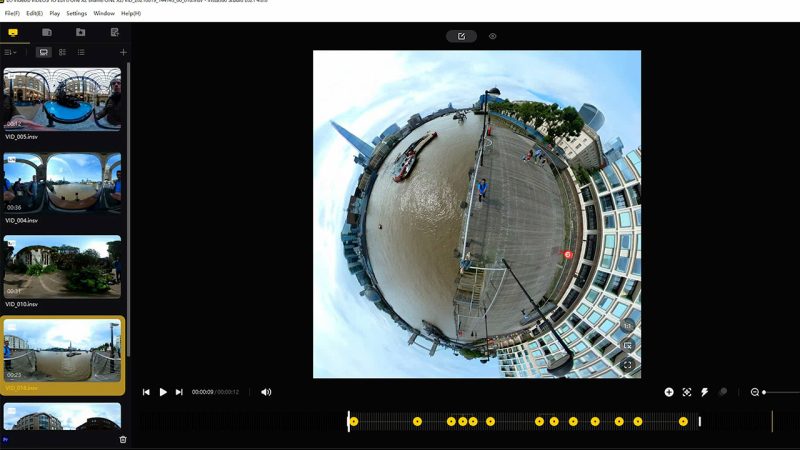Viewport: 800px width, 450px height.
Task: Open the starred folder favorites tab
Action: tap(81, 33)
